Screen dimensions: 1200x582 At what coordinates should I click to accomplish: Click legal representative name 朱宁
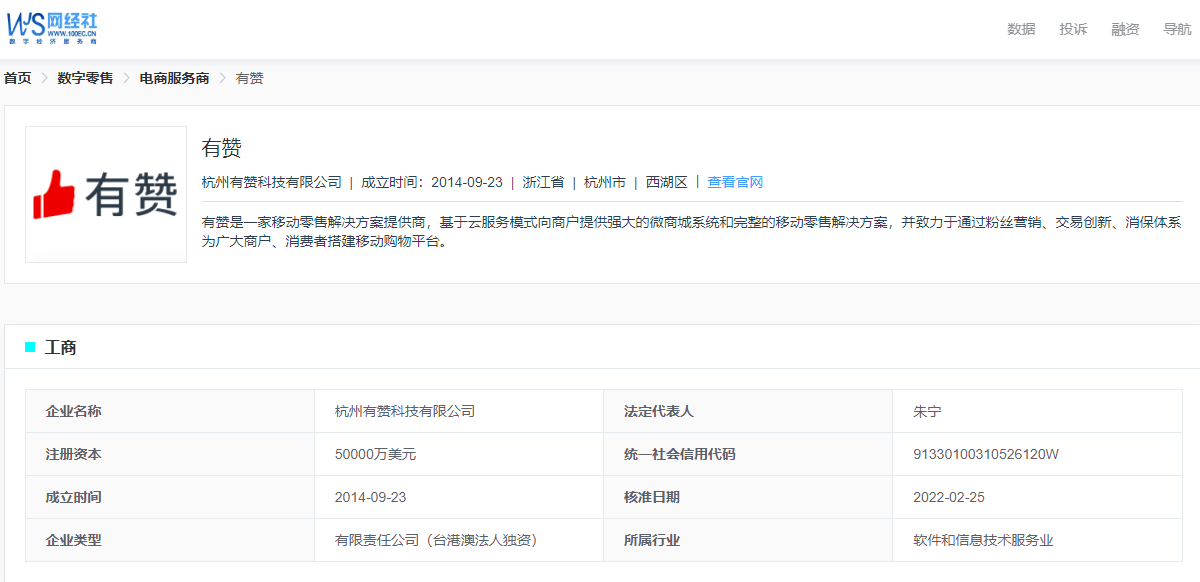(x=927, y=411)
